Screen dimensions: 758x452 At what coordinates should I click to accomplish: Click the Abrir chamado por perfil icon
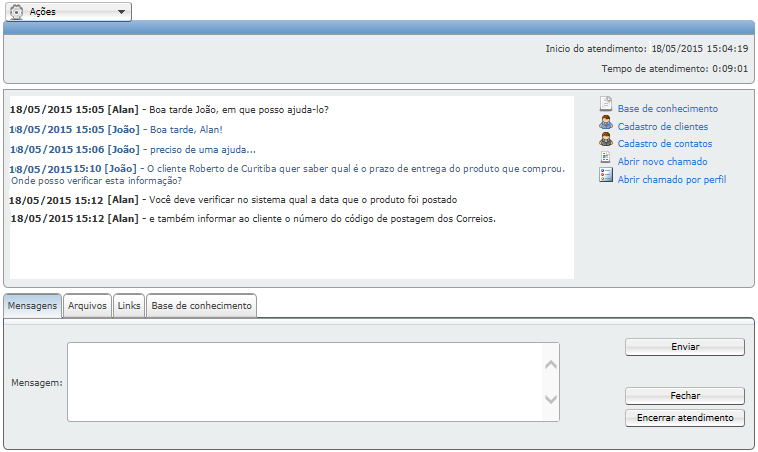tap(606, 175)
